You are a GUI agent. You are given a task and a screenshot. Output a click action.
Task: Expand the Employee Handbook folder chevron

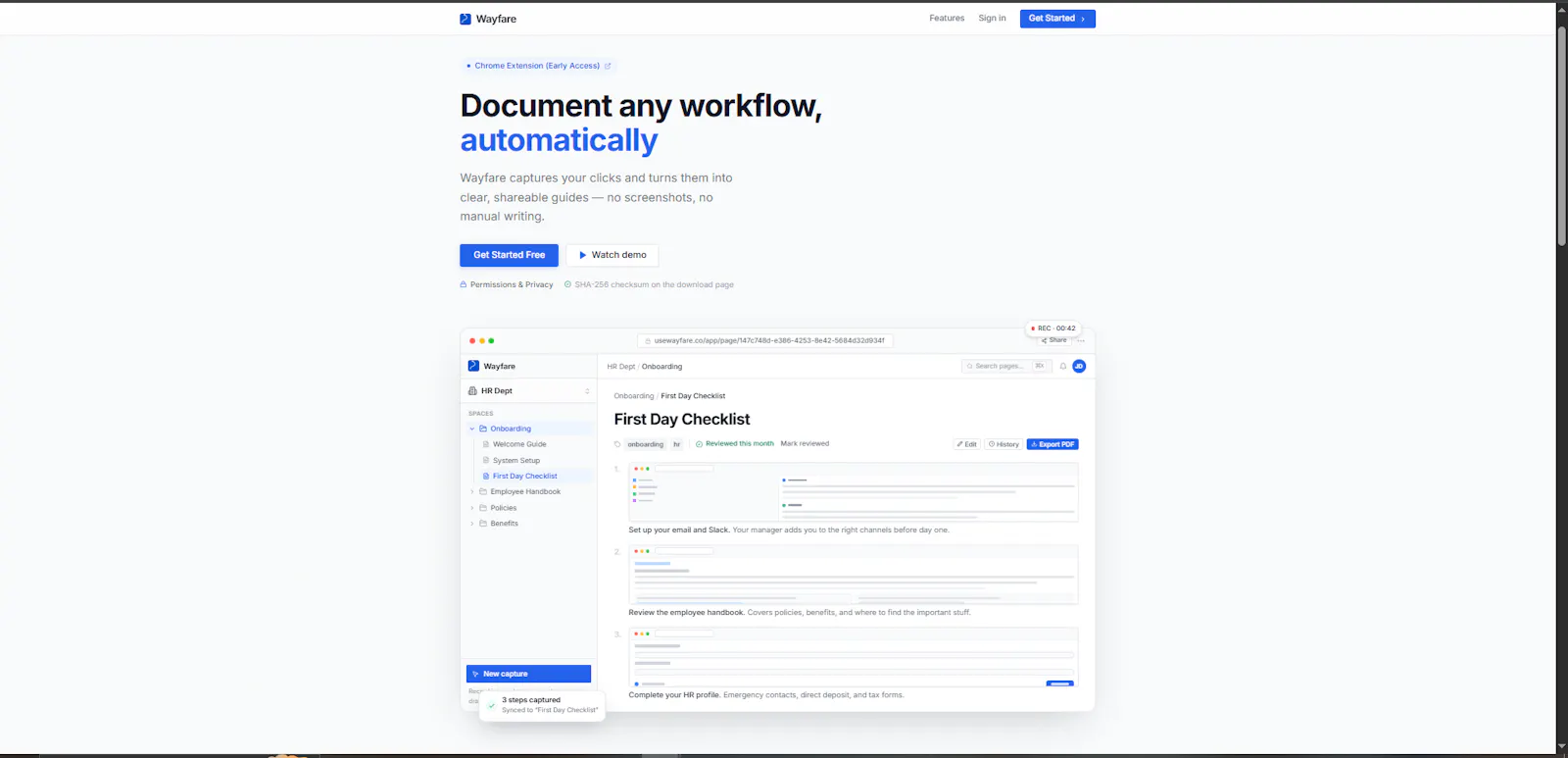tap(471, 492)
